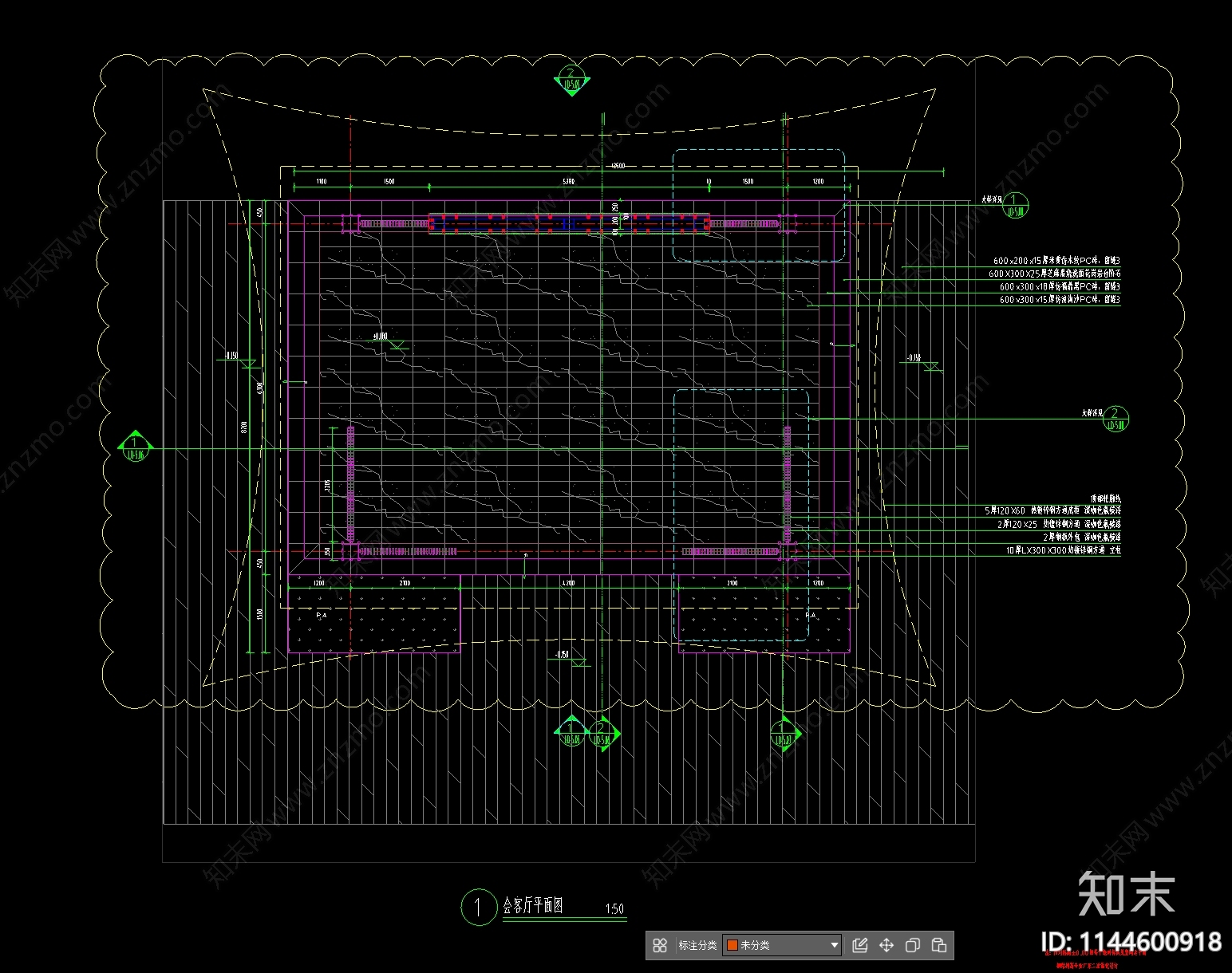
Task: Select the 600X300X25 annotation line
Action: (x=1055, y=274)
